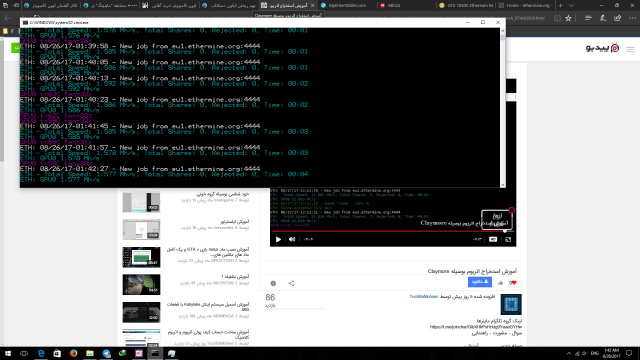Switch to the myetherwallet.com browser tab
Screen dimensions: 640x360
pos(346,5)
